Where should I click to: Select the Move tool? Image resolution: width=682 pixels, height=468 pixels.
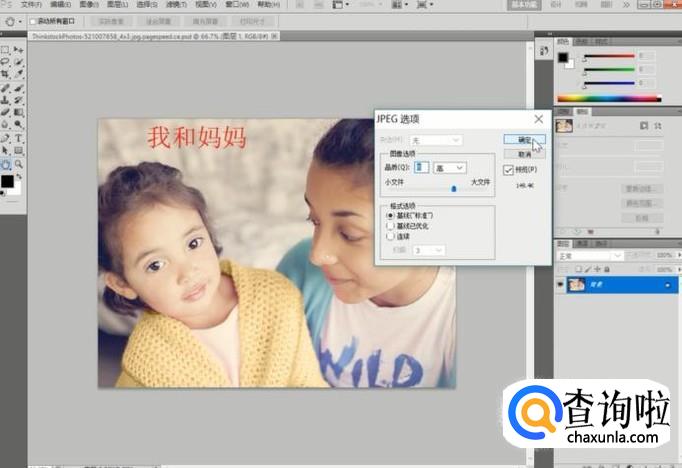click(x=19, y=49)
